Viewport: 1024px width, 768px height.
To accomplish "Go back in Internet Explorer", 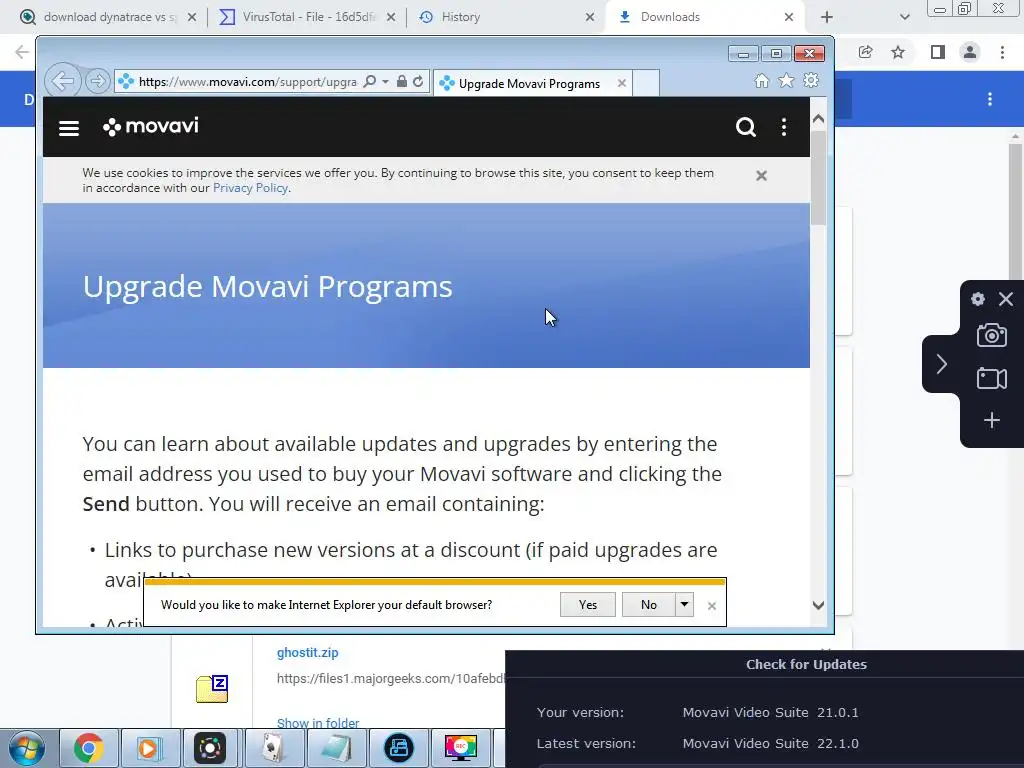I will 63,81.
